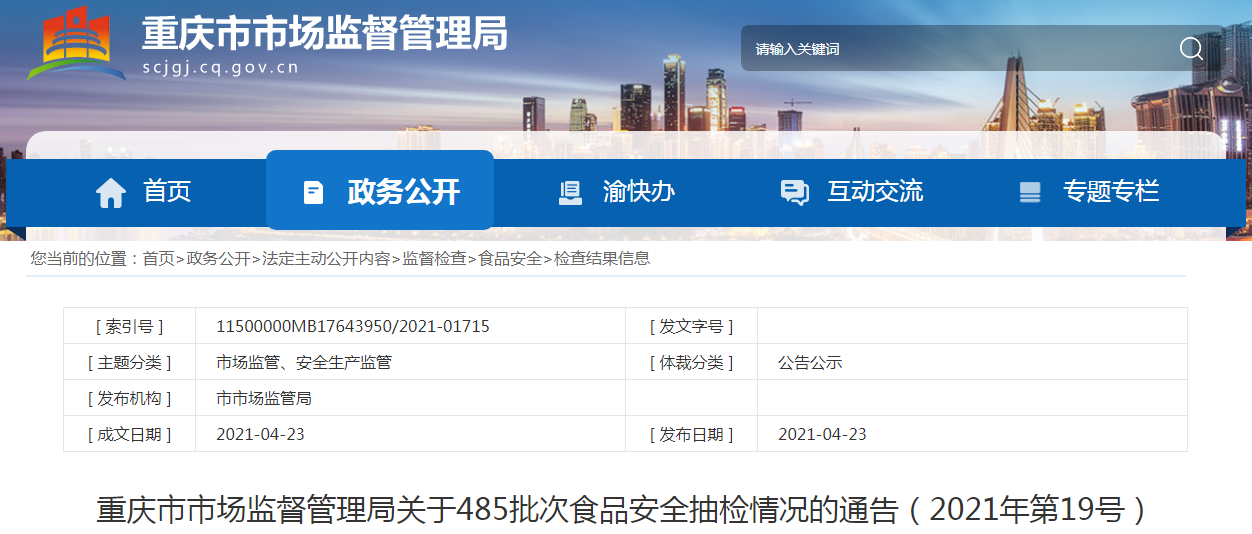Click the chat bubble icon beside 互动交流
Viewport: 1252px width, 534px height.
(794, 193)
